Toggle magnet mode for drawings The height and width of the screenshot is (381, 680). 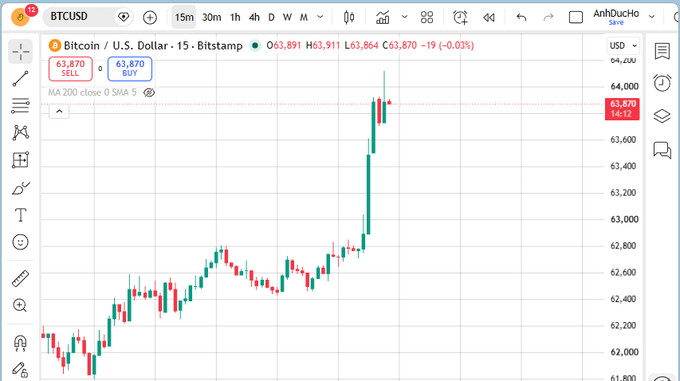(x=20, y=343)
